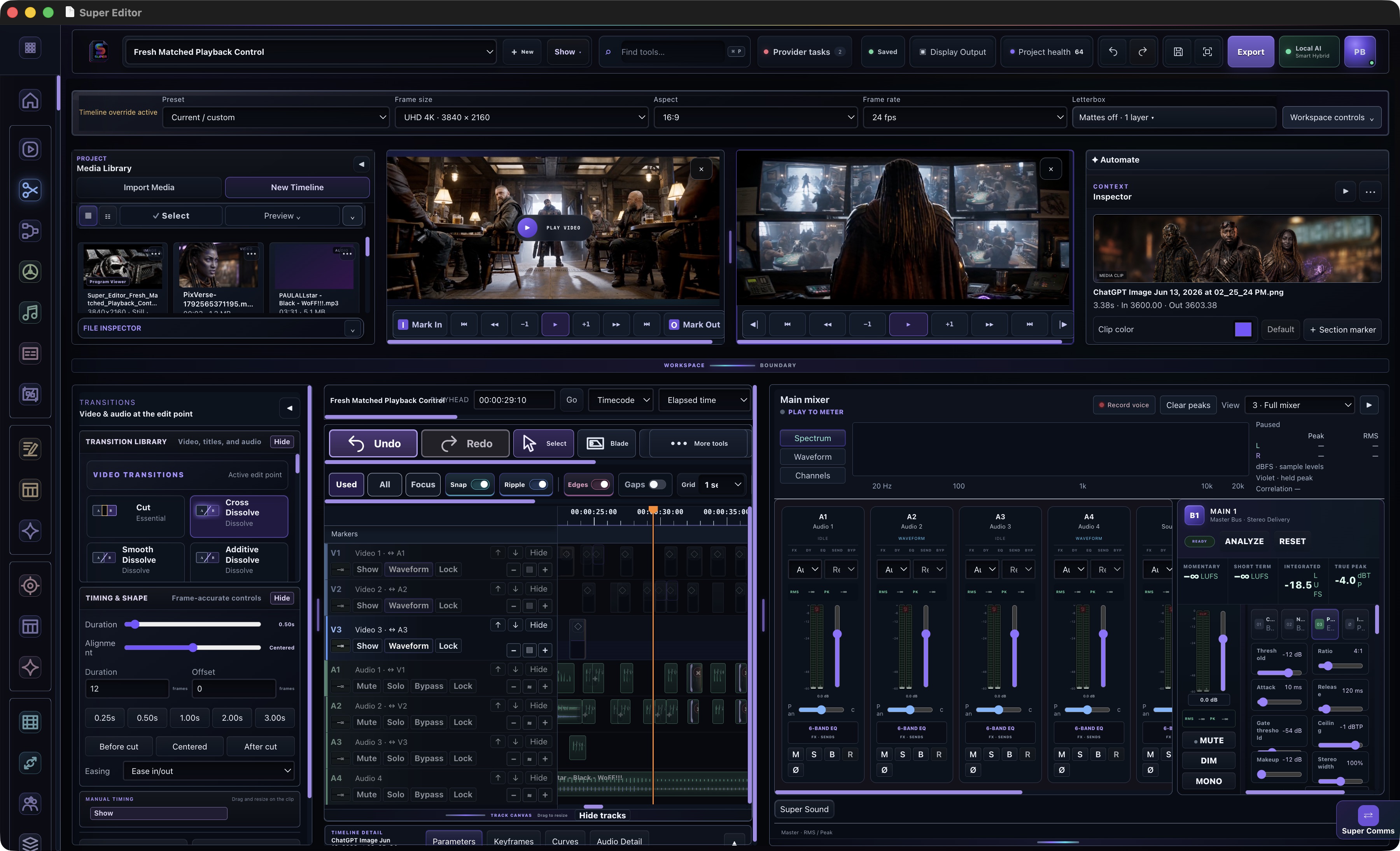The height and width of the screenshot is (851, 1400).
Task: Select the Blade tool
Action: (x=607, y=443)
